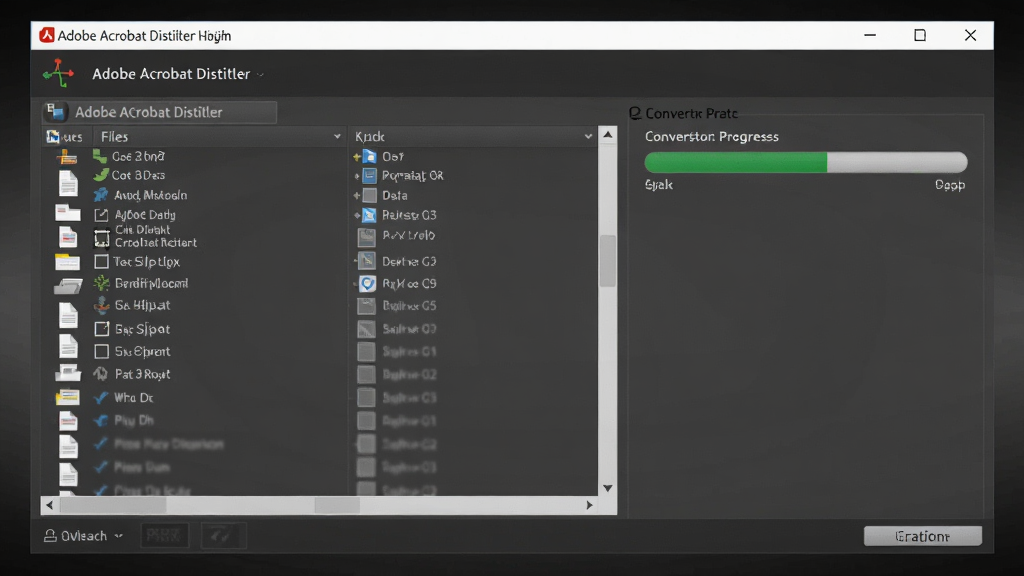Uncheck the blue checkmark beside 'Wha Dt'
The height and width of the screenshot is (576, 1024).
[x=101, y=397]
